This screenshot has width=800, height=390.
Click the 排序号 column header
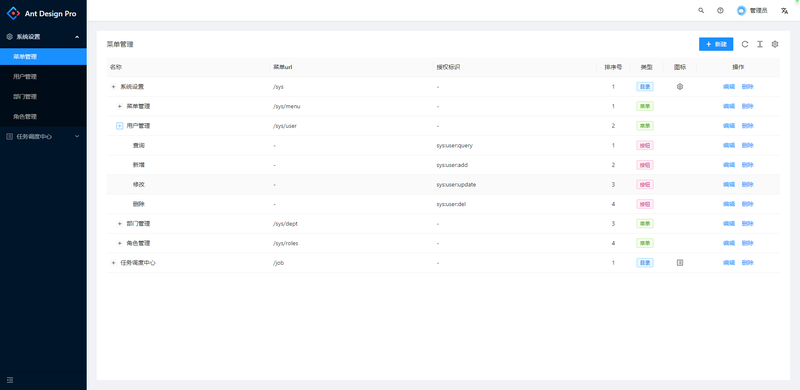[613, 67]
